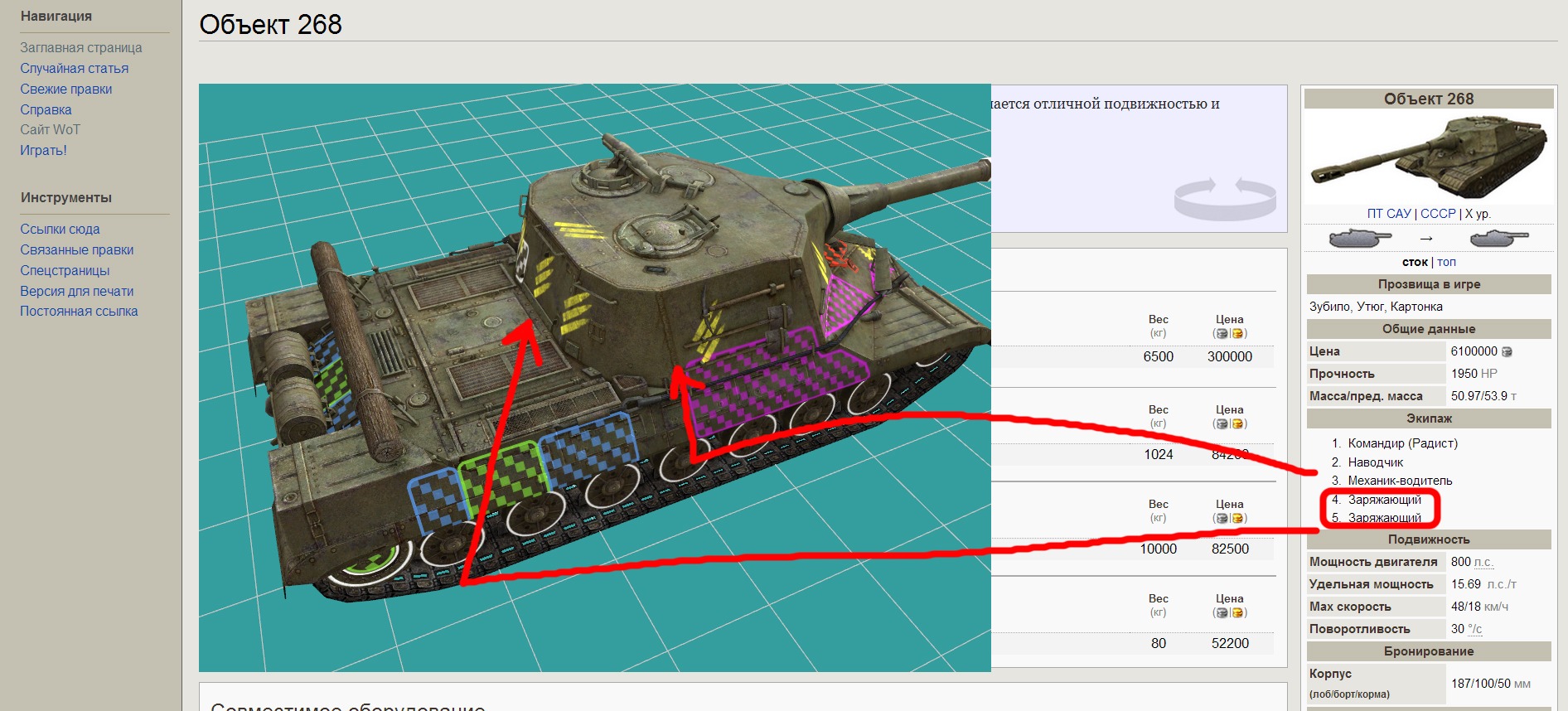The image size is (1568, 711).
Task: Click the 3D tank armor model image
Action: click(595, 378)
